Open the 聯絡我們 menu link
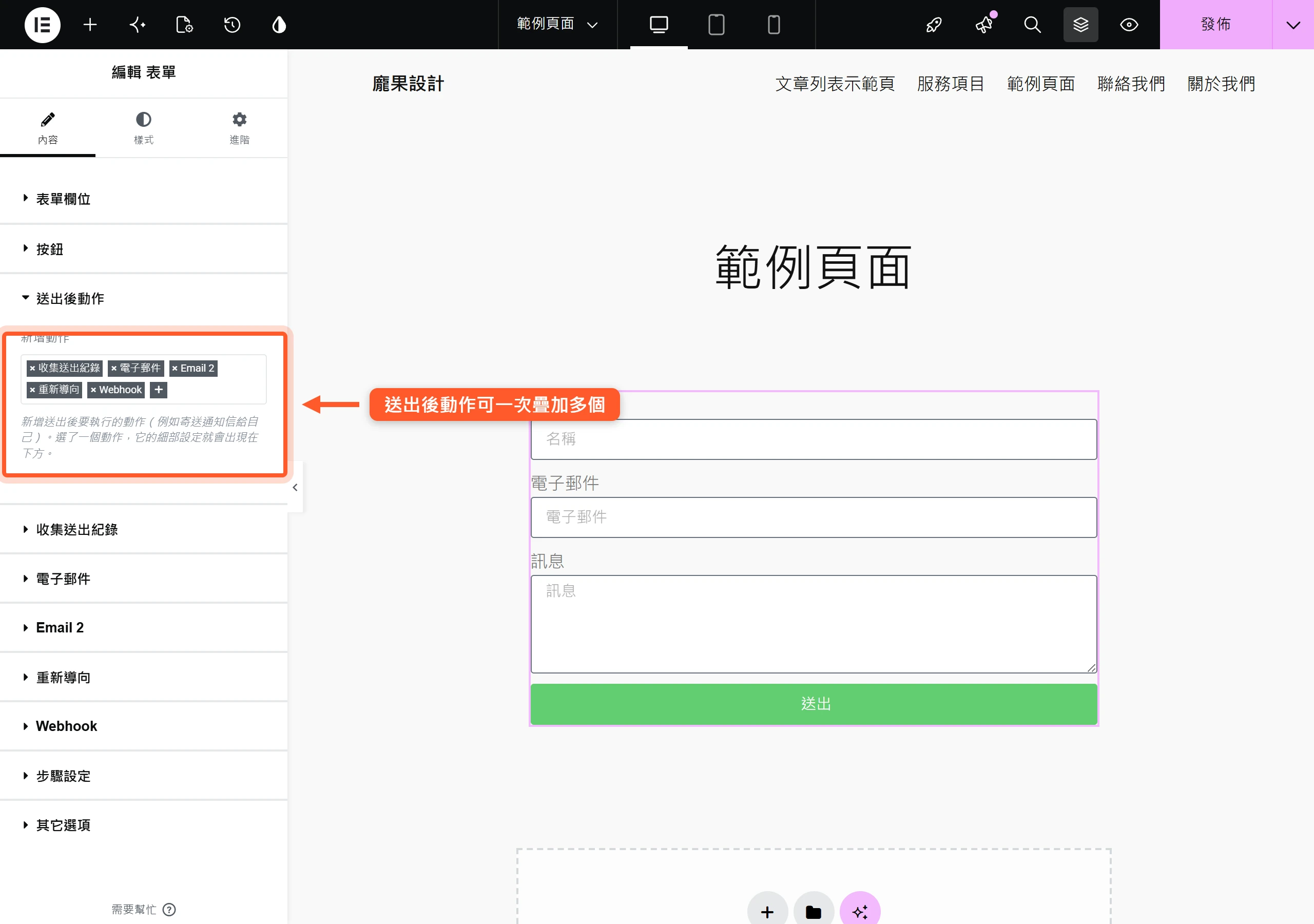The image size is (1314, 924). click(x=1131, y=84)
